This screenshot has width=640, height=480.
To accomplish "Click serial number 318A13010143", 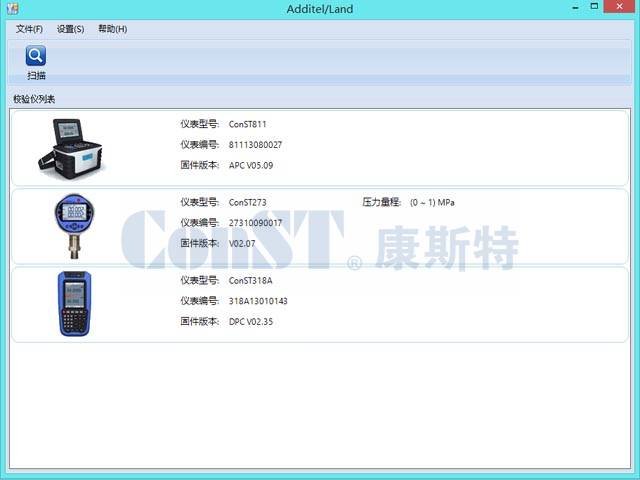I will click(x=258, y=301).
